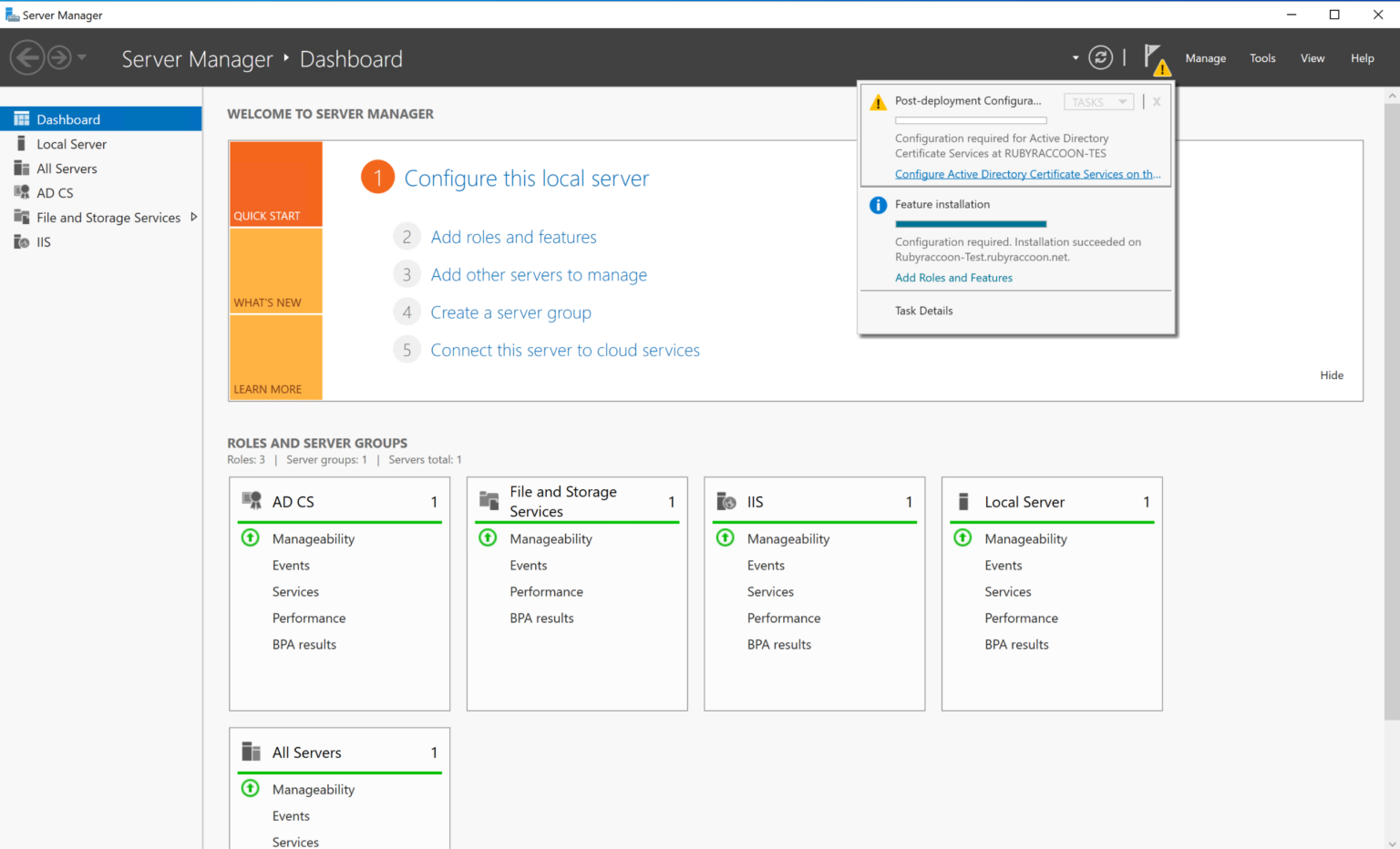The height and width of the screenshot is (849, 1400).
Task: Click Local Server tile header icon
Action: pyautogui.click(x=963, y=501)
